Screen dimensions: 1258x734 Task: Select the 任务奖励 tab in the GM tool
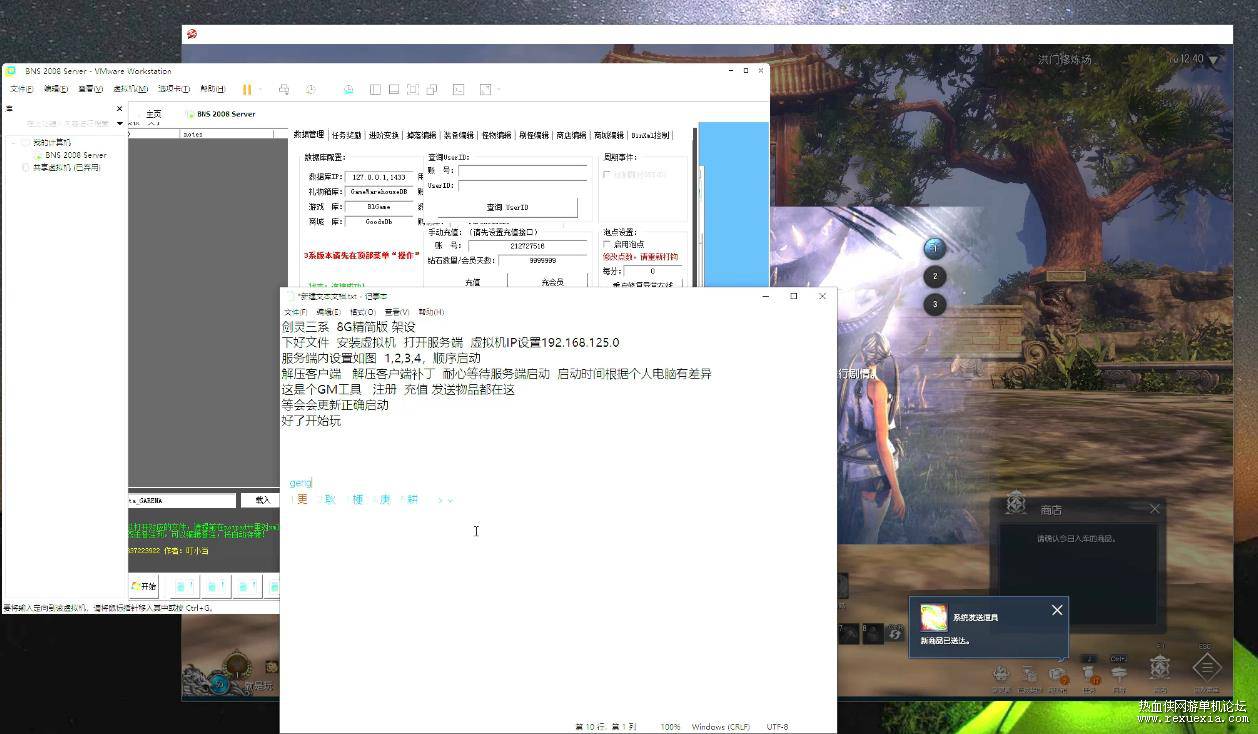click(346, 134)
